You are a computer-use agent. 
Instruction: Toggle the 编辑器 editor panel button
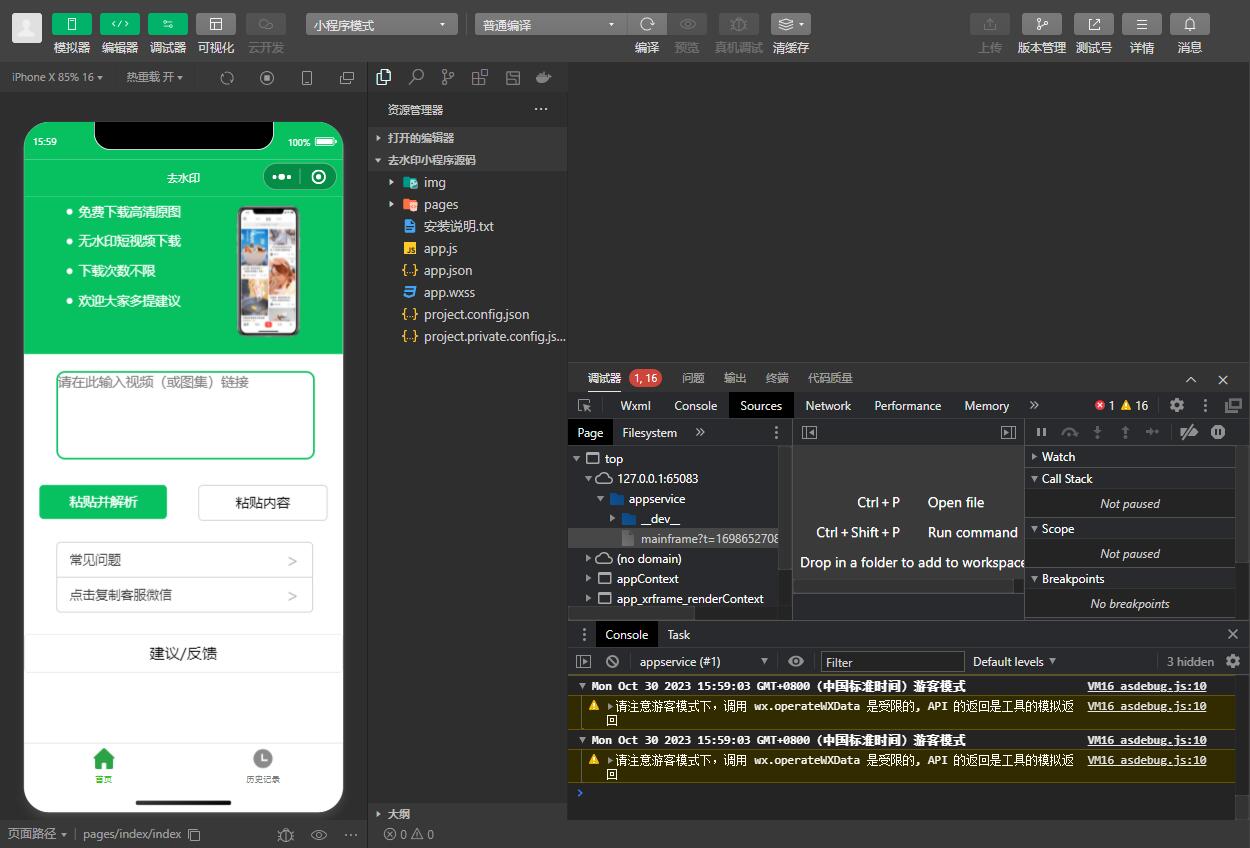[120, 24]
